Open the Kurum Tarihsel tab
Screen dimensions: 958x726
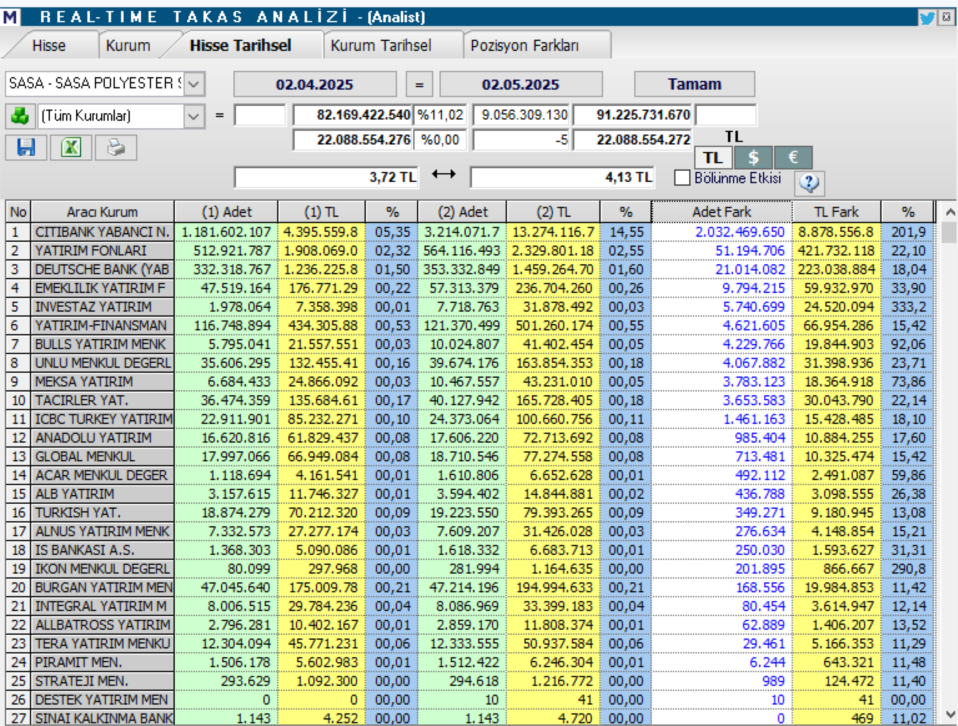coord(383,44)
